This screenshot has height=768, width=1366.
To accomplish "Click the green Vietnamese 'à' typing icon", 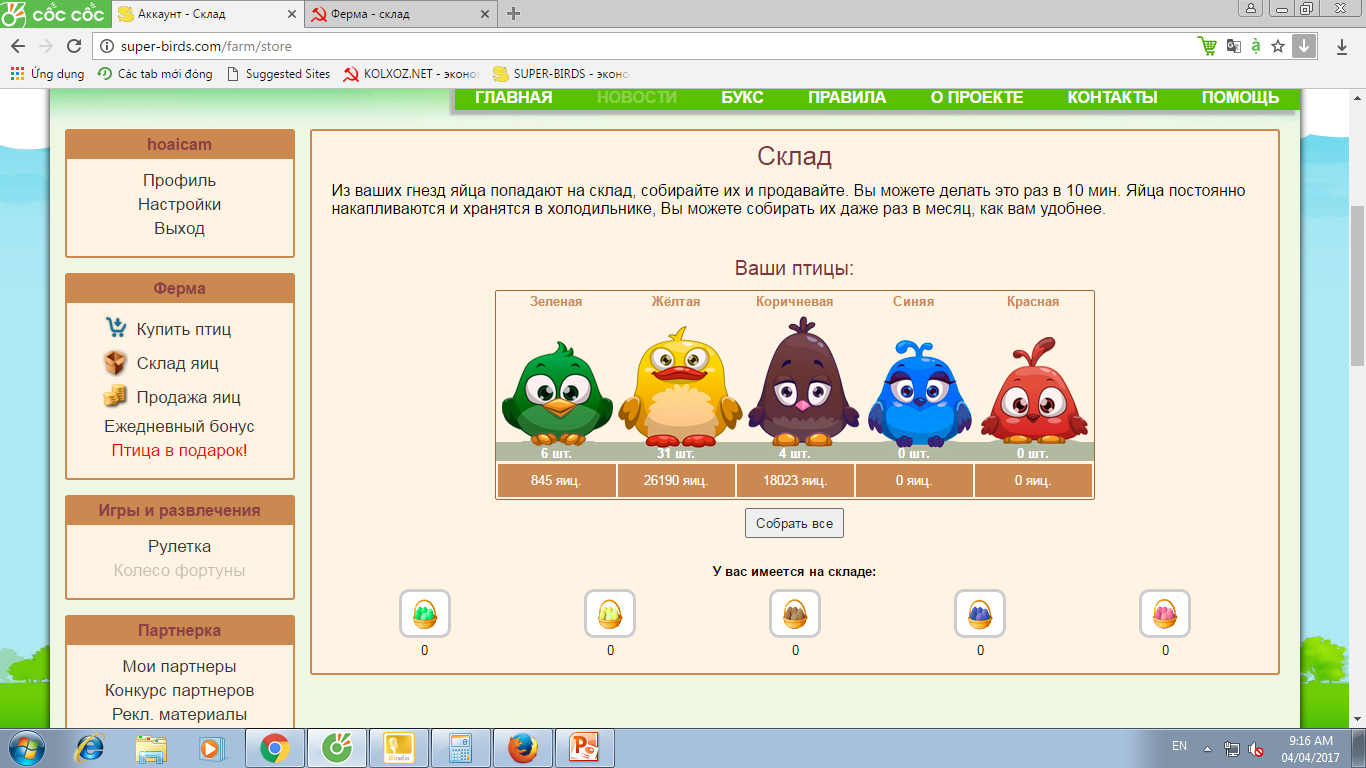I will (x=1255, y=46).
